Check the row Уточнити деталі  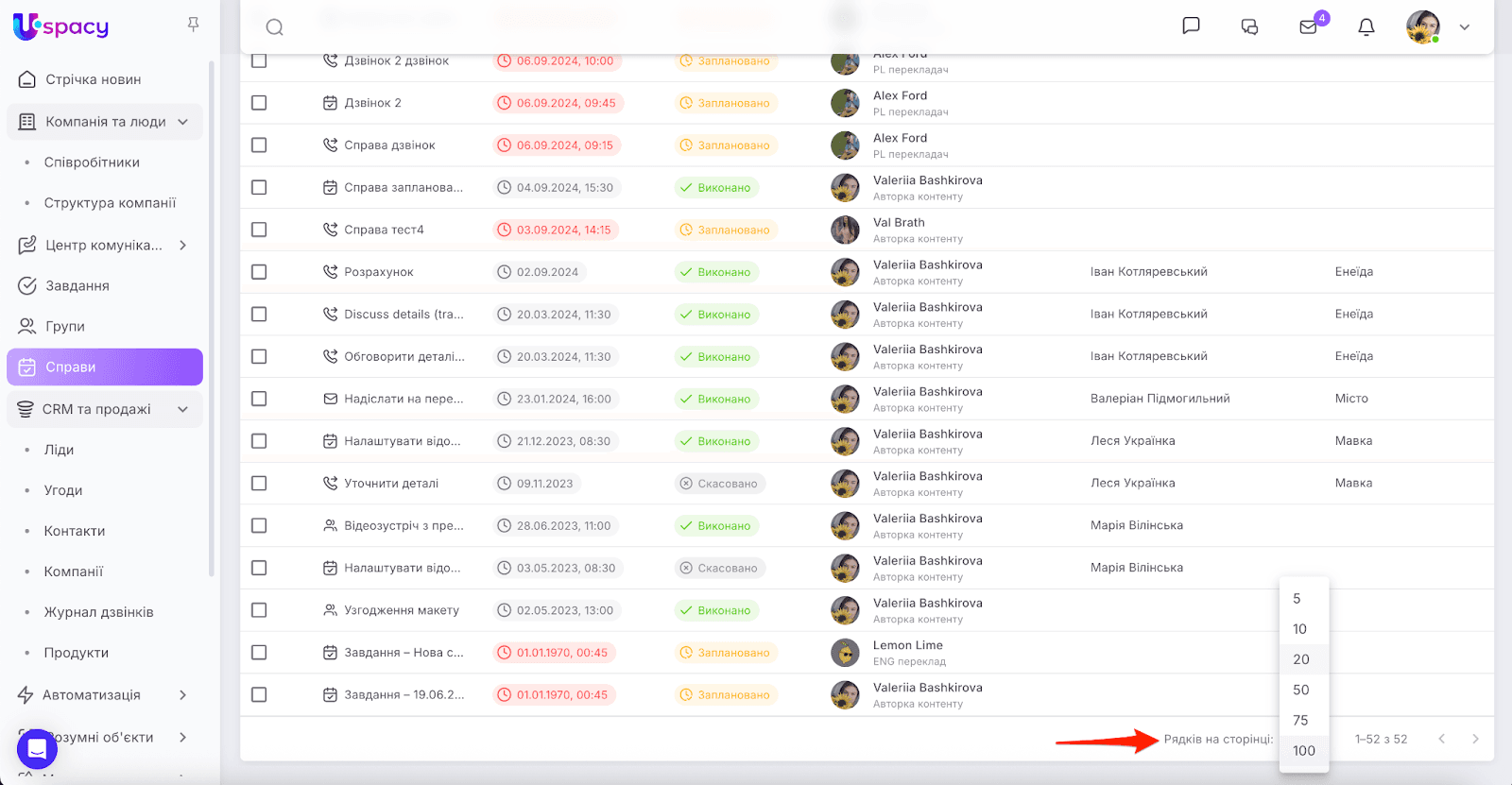[259, 484]
